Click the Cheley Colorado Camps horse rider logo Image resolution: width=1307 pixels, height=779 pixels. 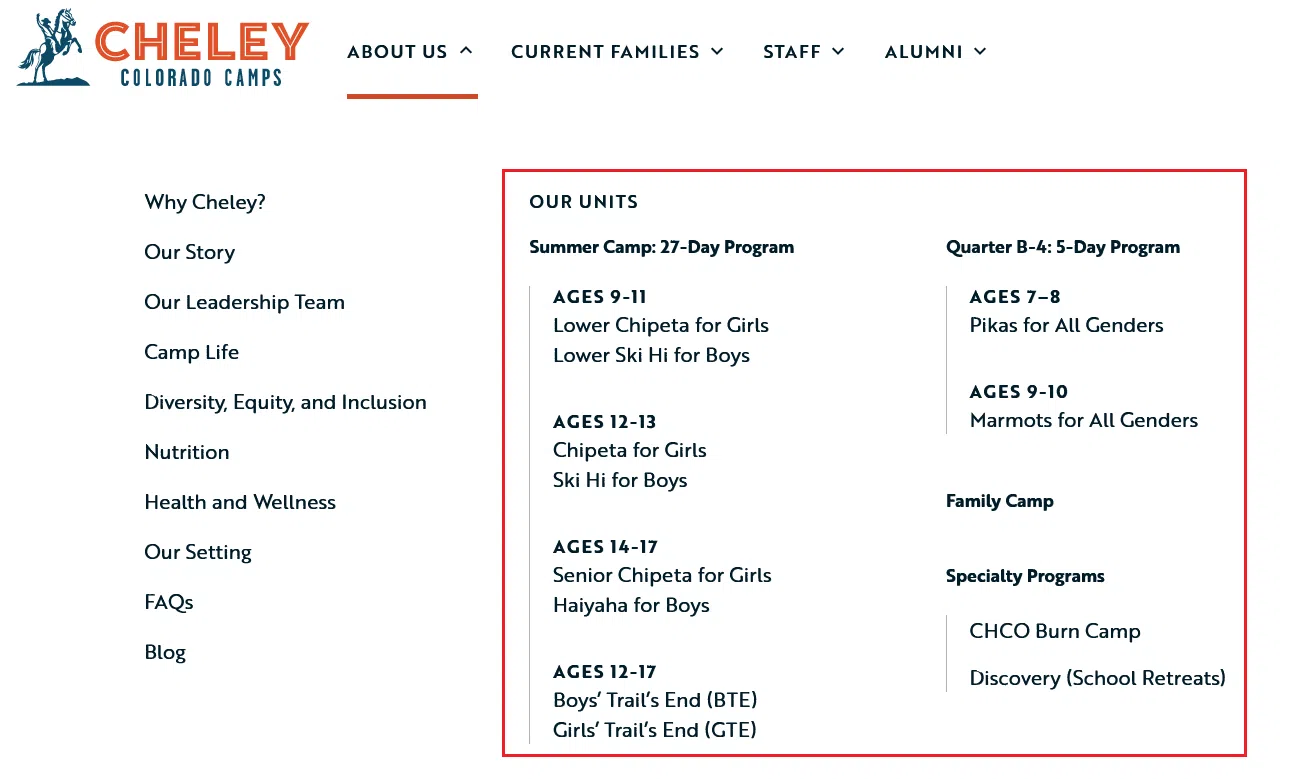click(x=52, y=45)
